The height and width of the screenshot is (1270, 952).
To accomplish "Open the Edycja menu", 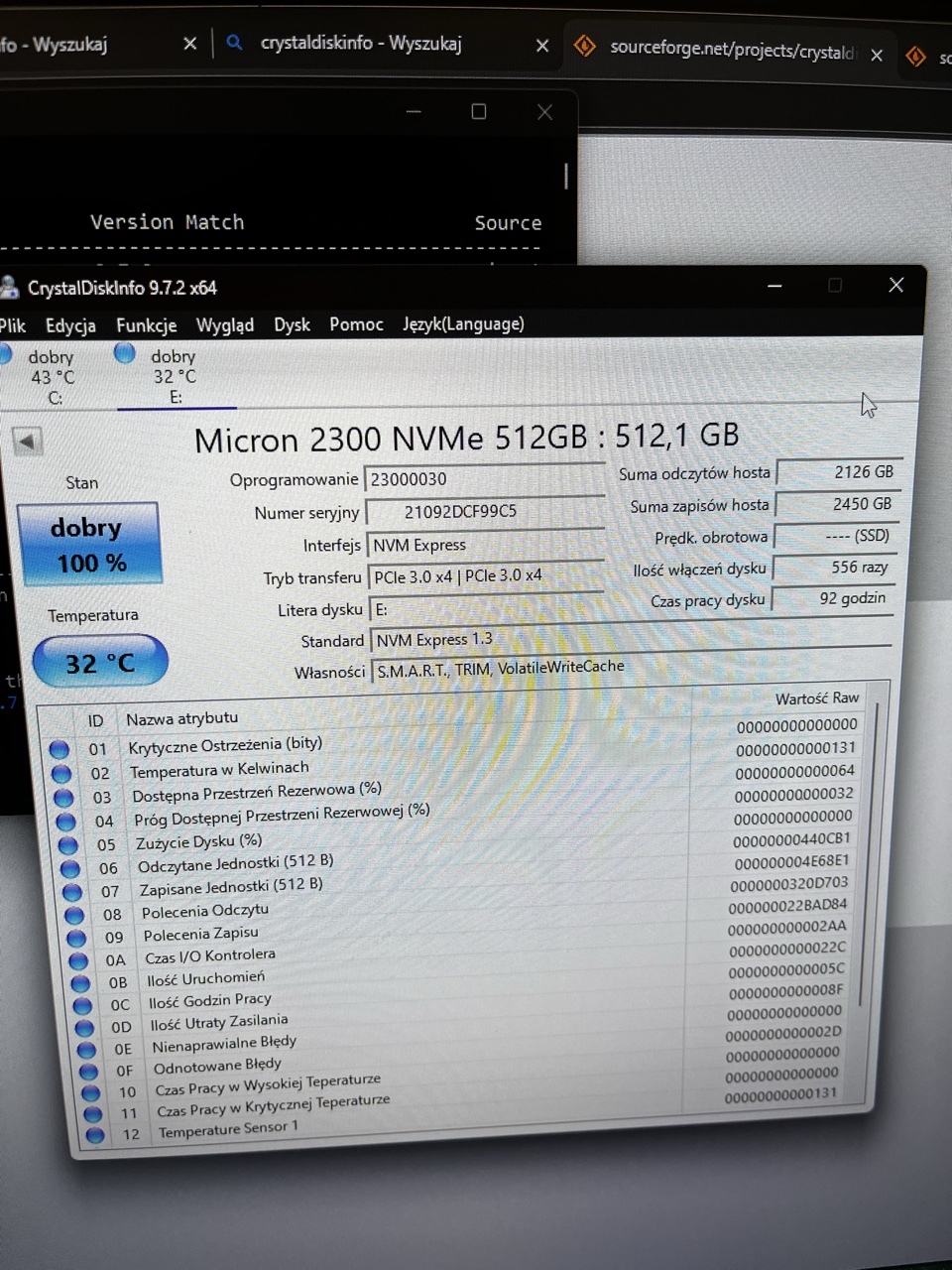I will click(70, 325).
